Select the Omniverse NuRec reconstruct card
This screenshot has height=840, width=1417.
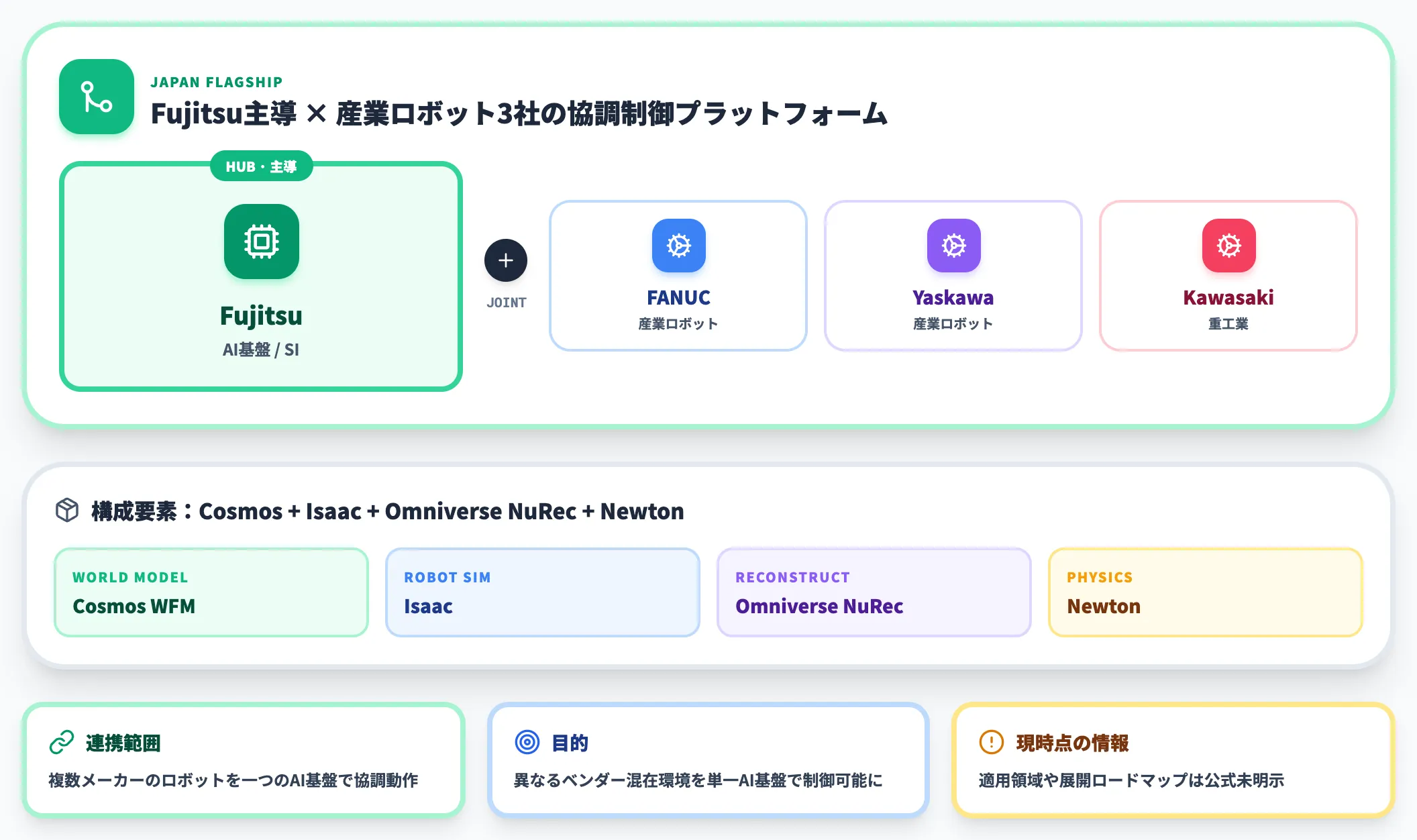(x=874, y=592)
